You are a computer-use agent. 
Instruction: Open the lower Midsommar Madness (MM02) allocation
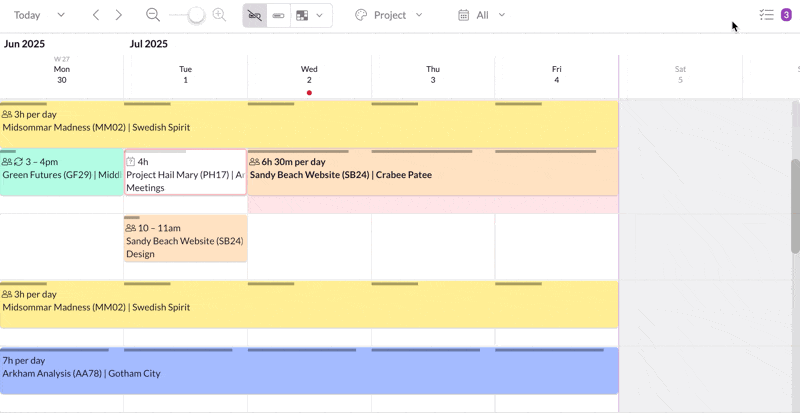pos(309,305)
